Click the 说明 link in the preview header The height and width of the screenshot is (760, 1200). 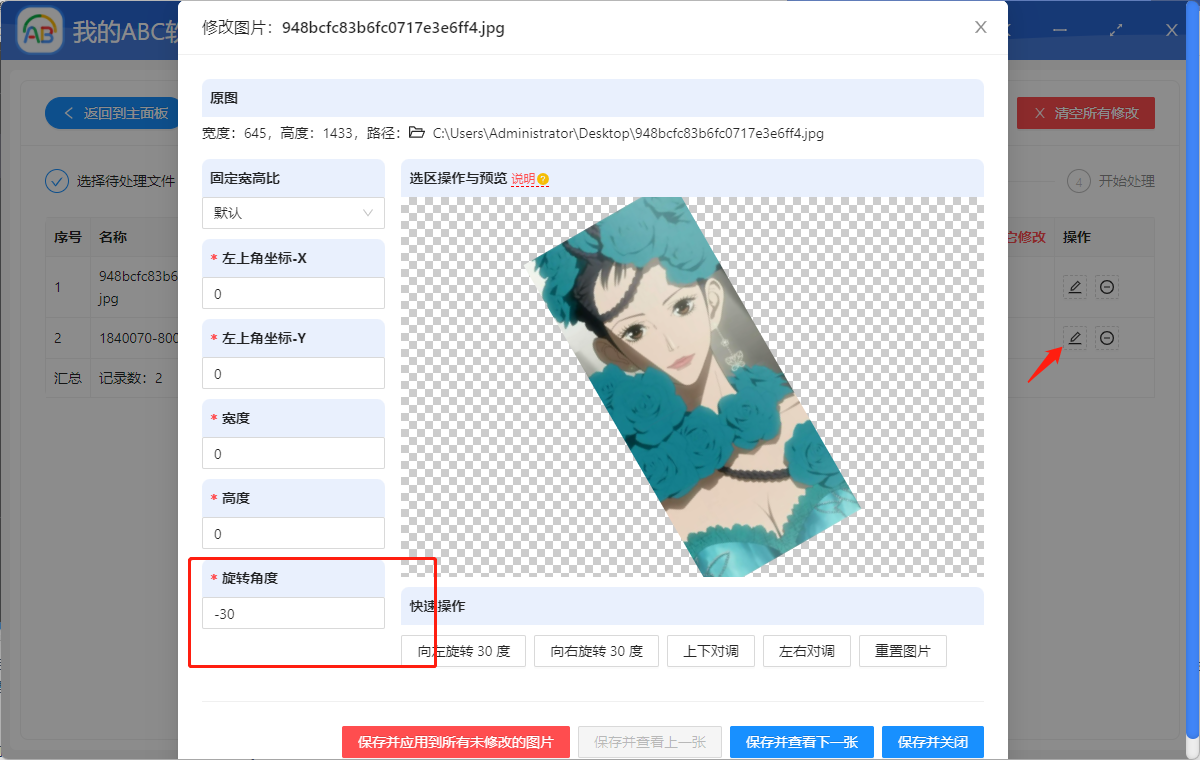[525, 180]
